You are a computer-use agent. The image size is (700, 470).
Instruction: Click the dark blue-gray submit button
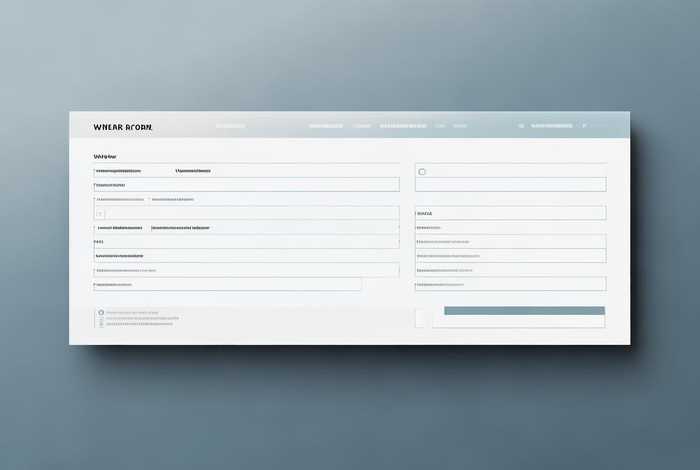point(524,311)
